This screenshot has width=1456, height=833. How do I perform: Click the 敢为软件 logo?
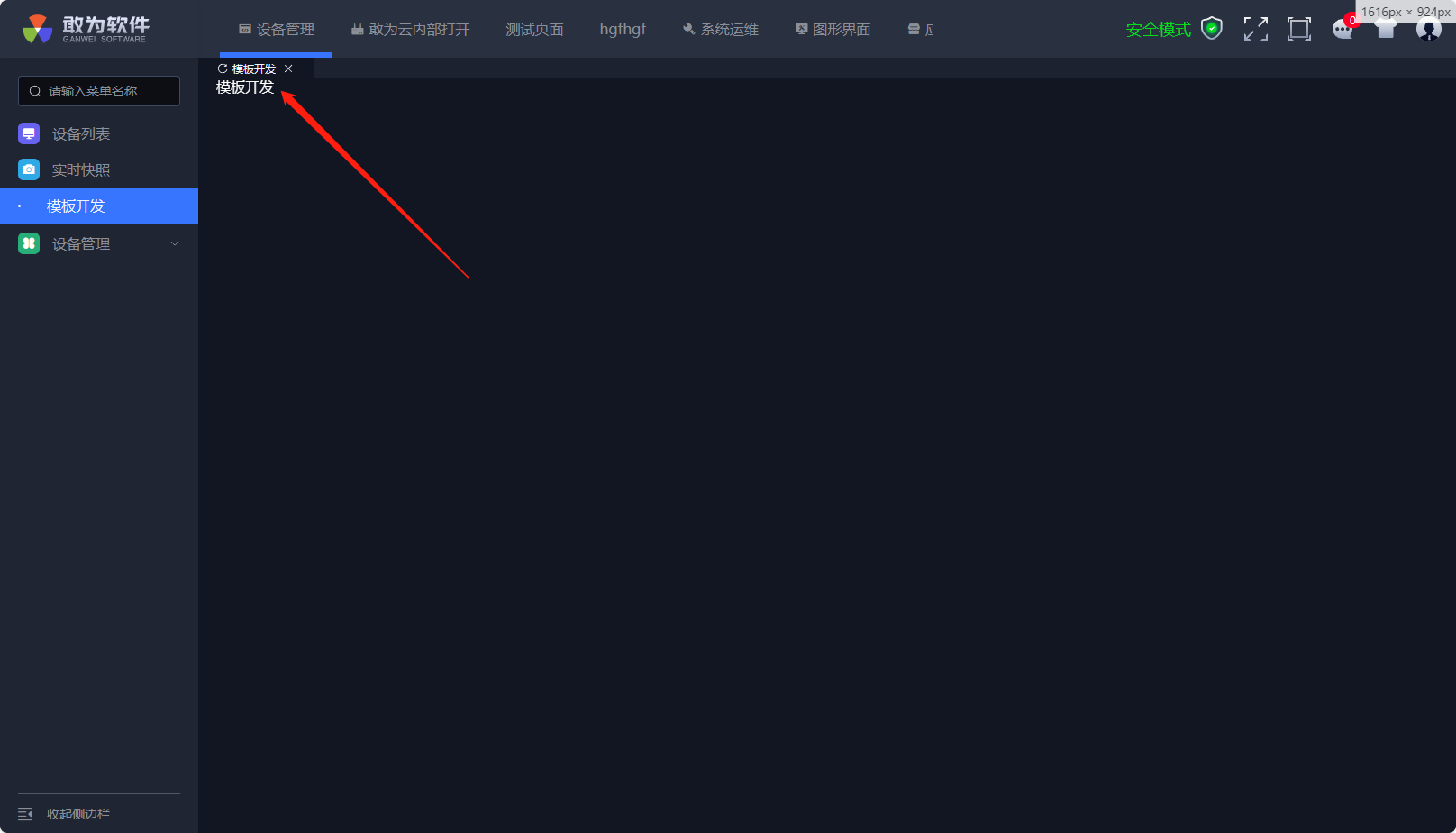pos(86,29)
